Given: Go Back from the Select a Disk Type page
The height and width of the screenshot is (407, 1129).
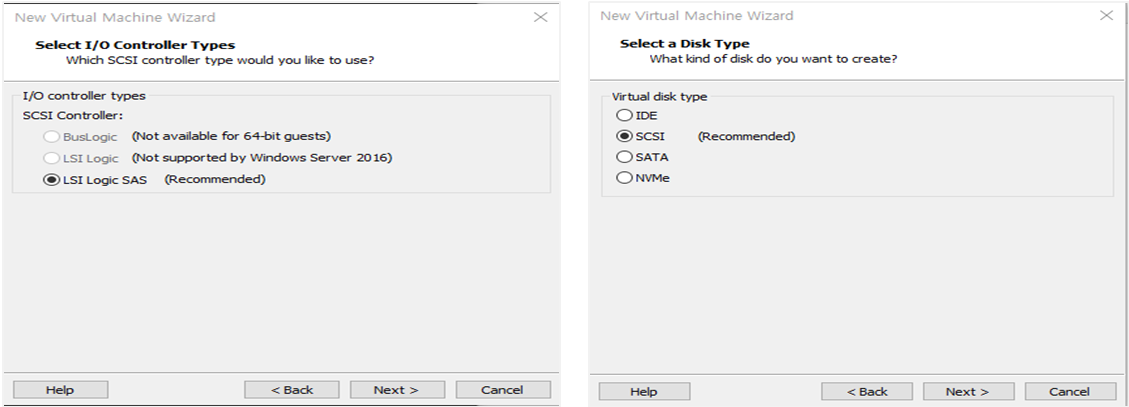Looking at the screenshot, I should pyautogui.click(x=867, y=392).
